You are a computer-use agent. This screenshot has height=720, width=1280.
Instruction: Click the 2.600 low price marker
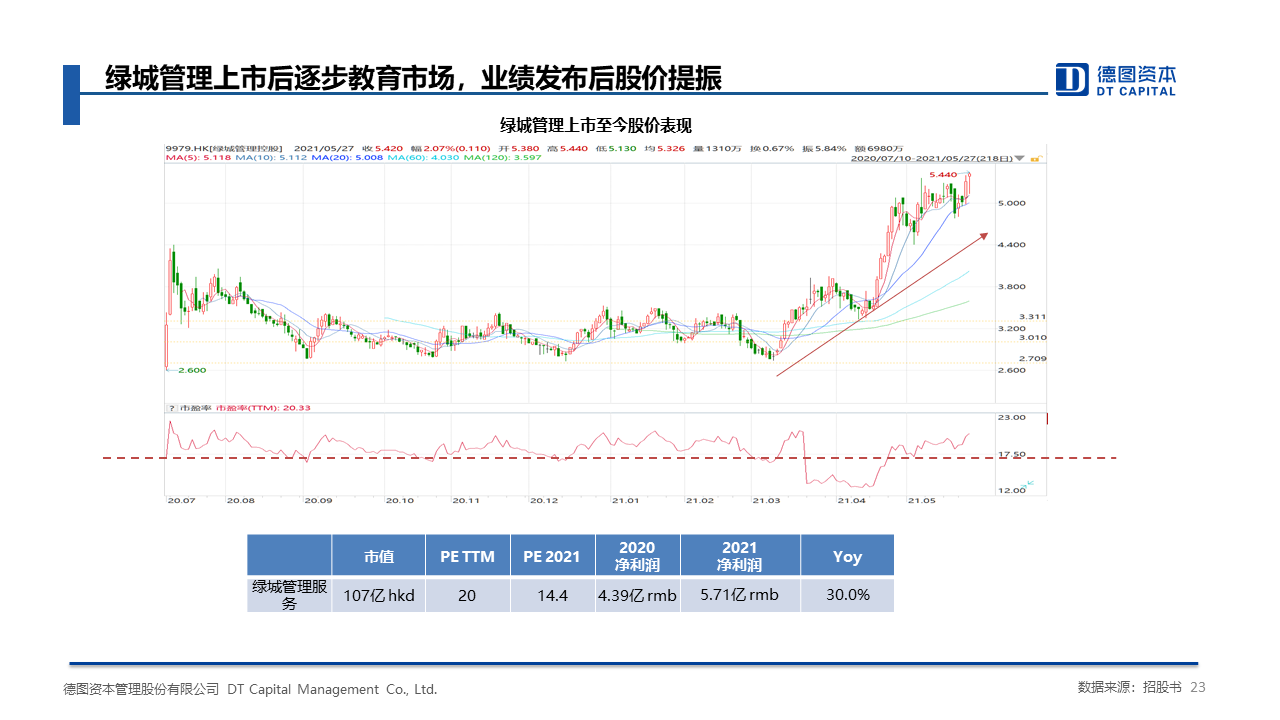click(x=192, y=370)
